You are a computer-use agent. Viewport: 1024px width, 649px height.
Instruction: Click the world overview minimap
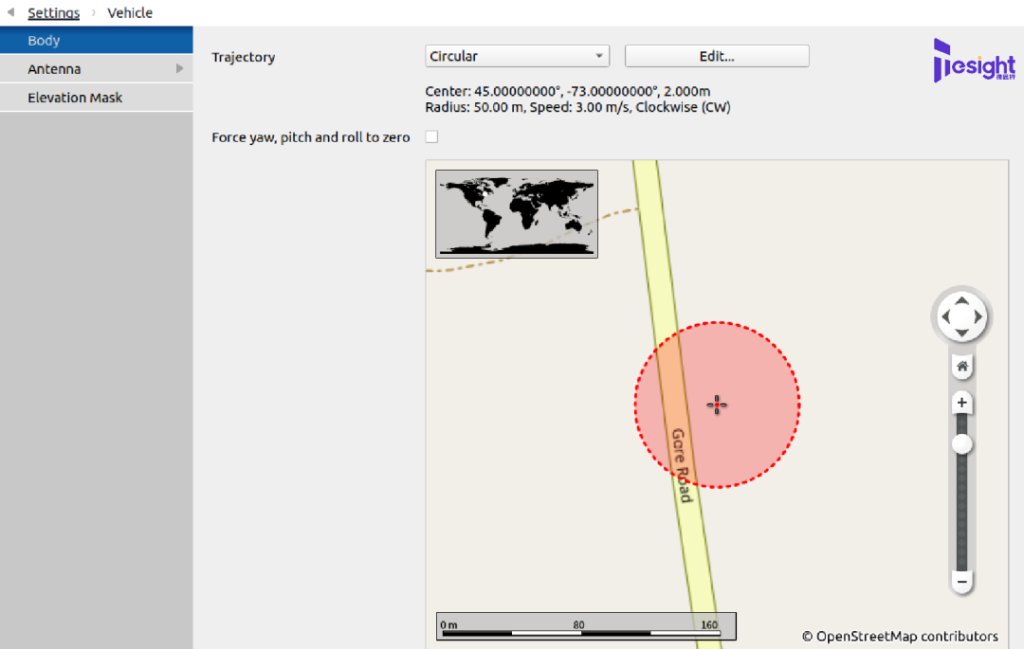click(517, 214)
